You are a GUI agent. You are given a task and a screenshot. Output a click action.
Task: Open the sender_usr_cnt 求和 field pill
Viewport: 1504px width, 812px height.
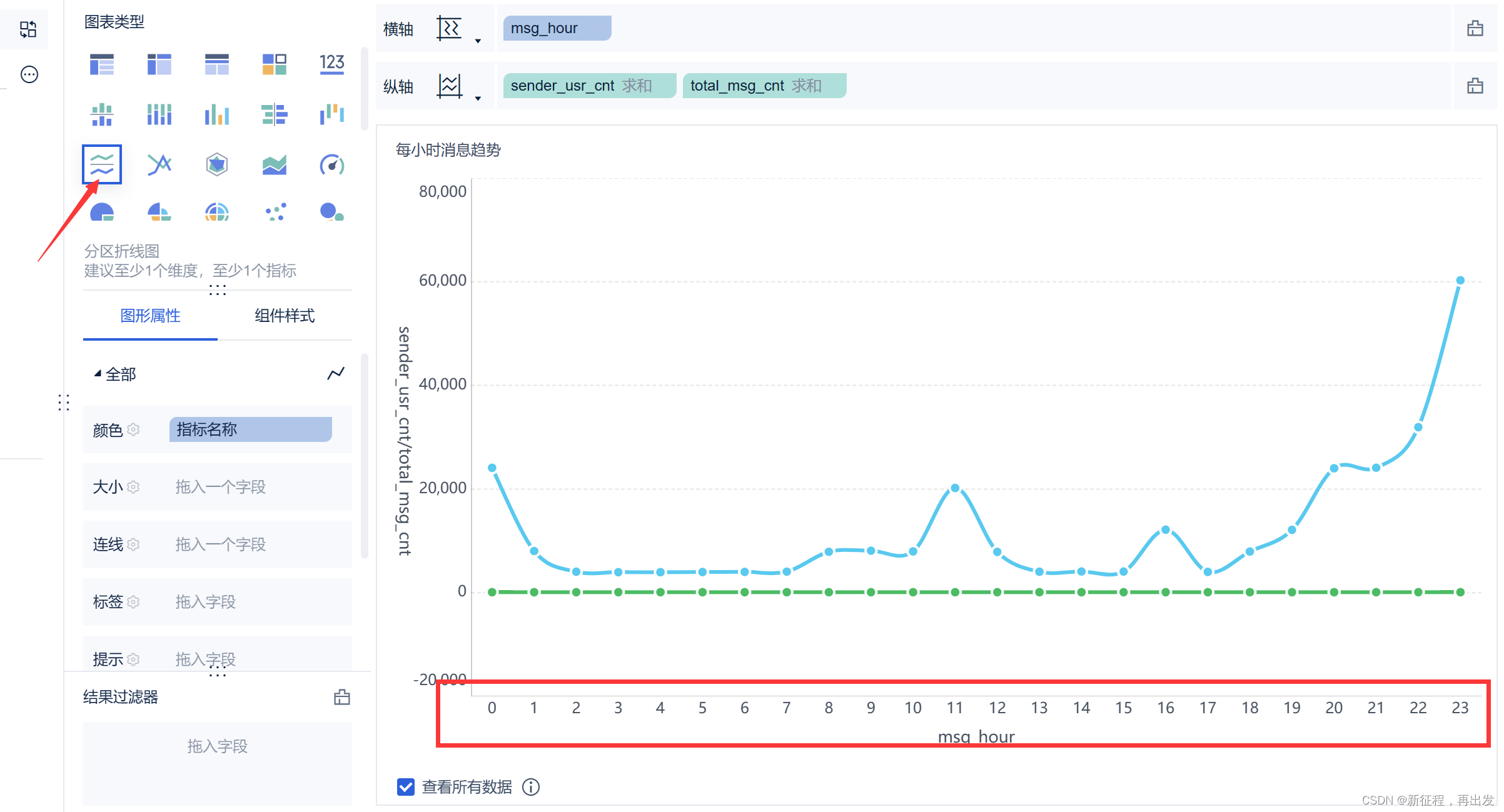point(590,86)
